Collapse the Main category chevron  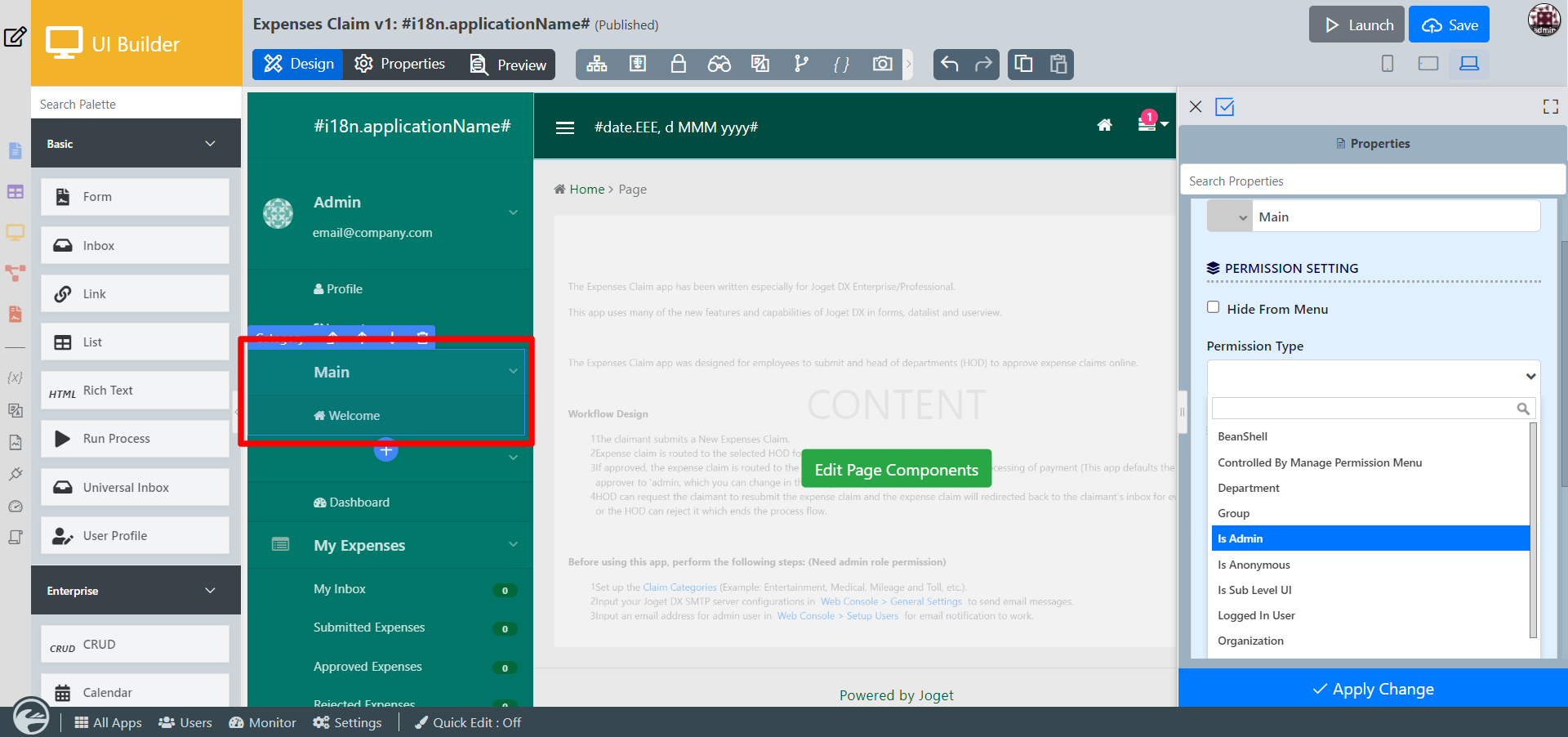coord(513,371)
